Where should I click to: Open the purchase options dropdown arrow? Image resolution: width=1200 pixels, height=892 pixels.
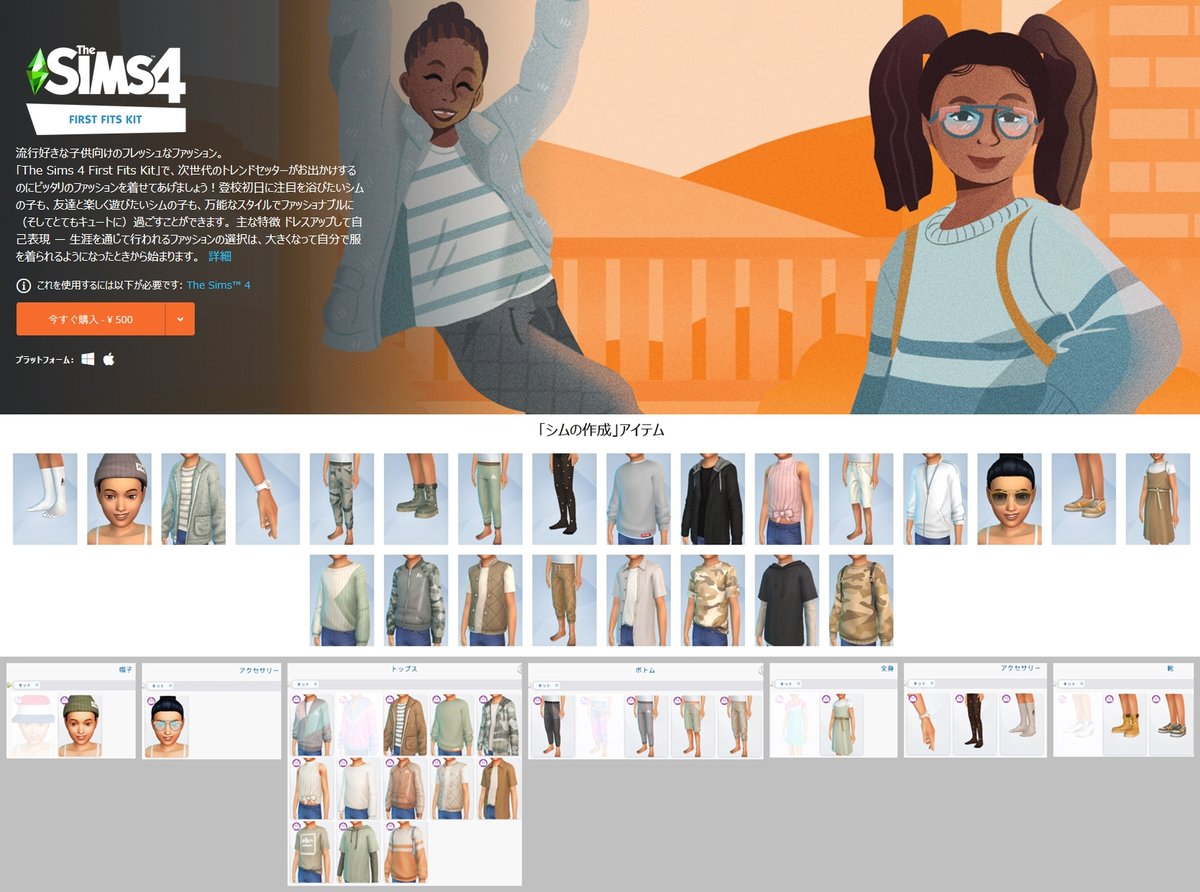click(180, 319)
